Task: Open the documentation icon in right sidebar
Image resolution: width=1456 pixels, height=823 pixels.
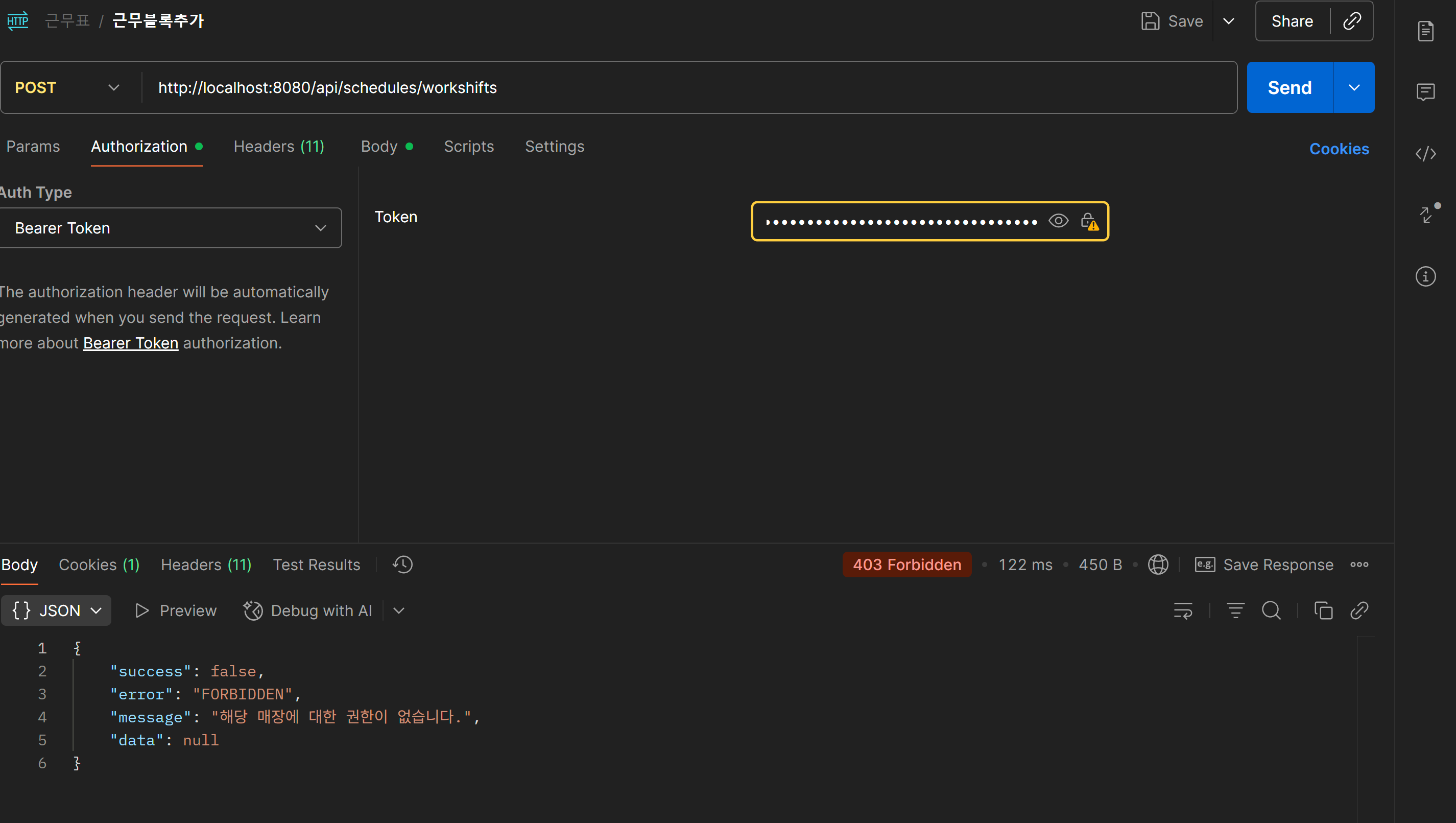Action: tap(1425, 31)
